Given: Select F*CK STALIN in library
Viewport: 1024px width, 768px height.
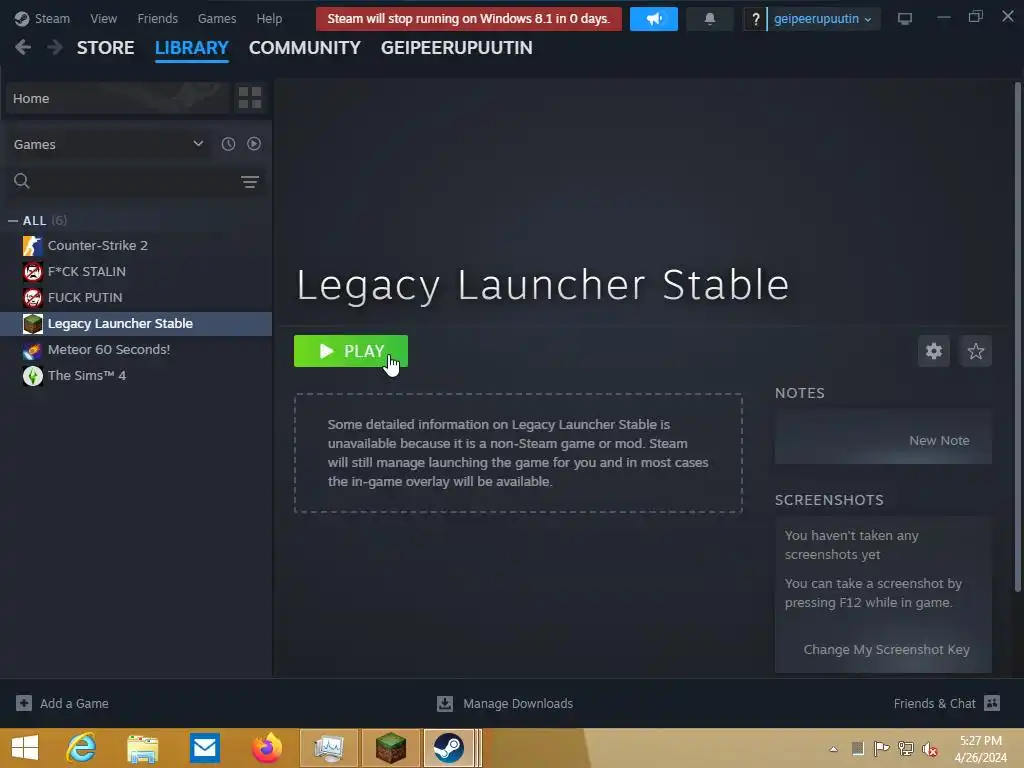Looking at the screenshot, I should [x=136, y=272].
